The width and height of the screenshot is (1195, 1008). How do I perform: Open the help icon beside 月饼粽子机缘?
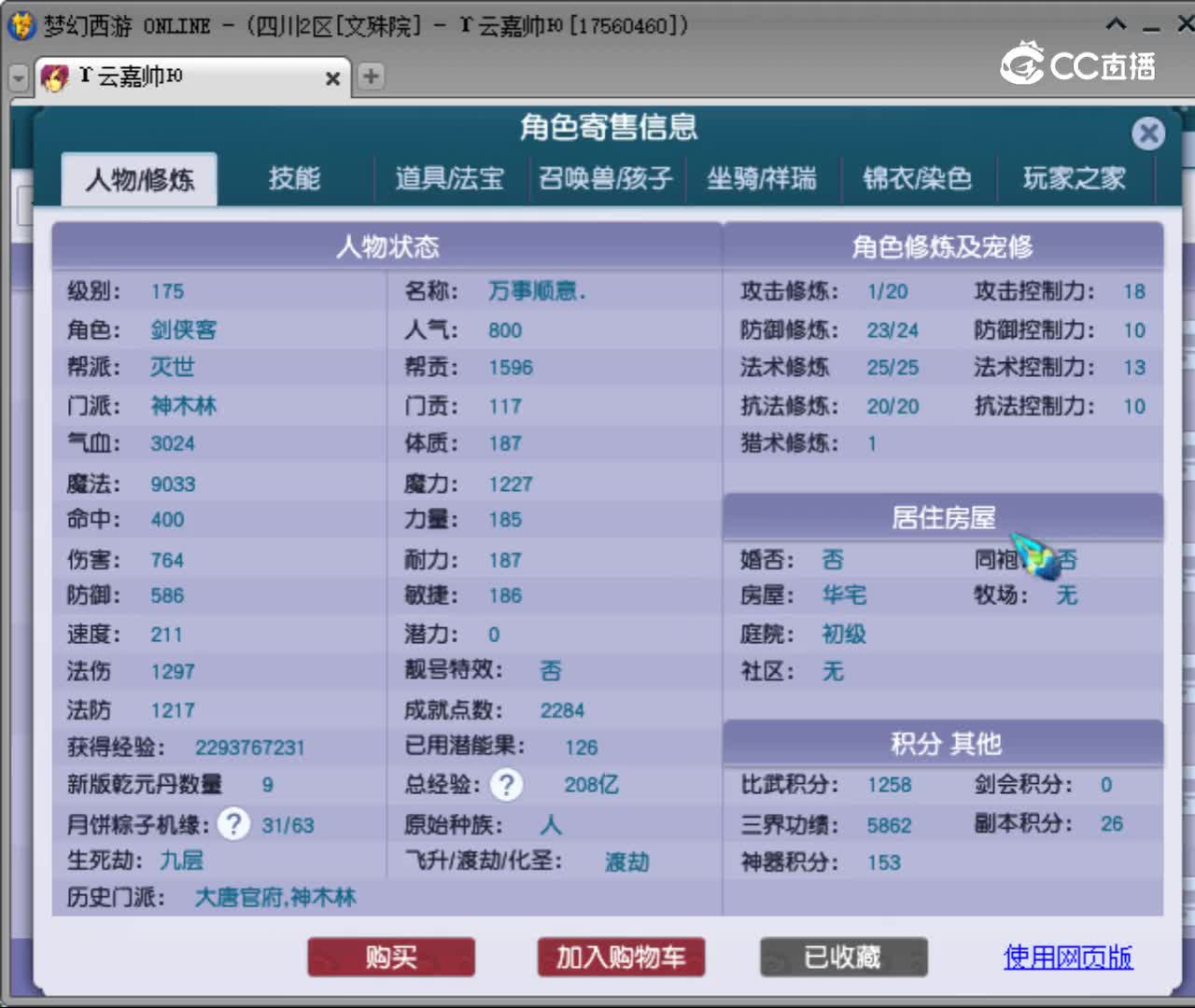233,824
